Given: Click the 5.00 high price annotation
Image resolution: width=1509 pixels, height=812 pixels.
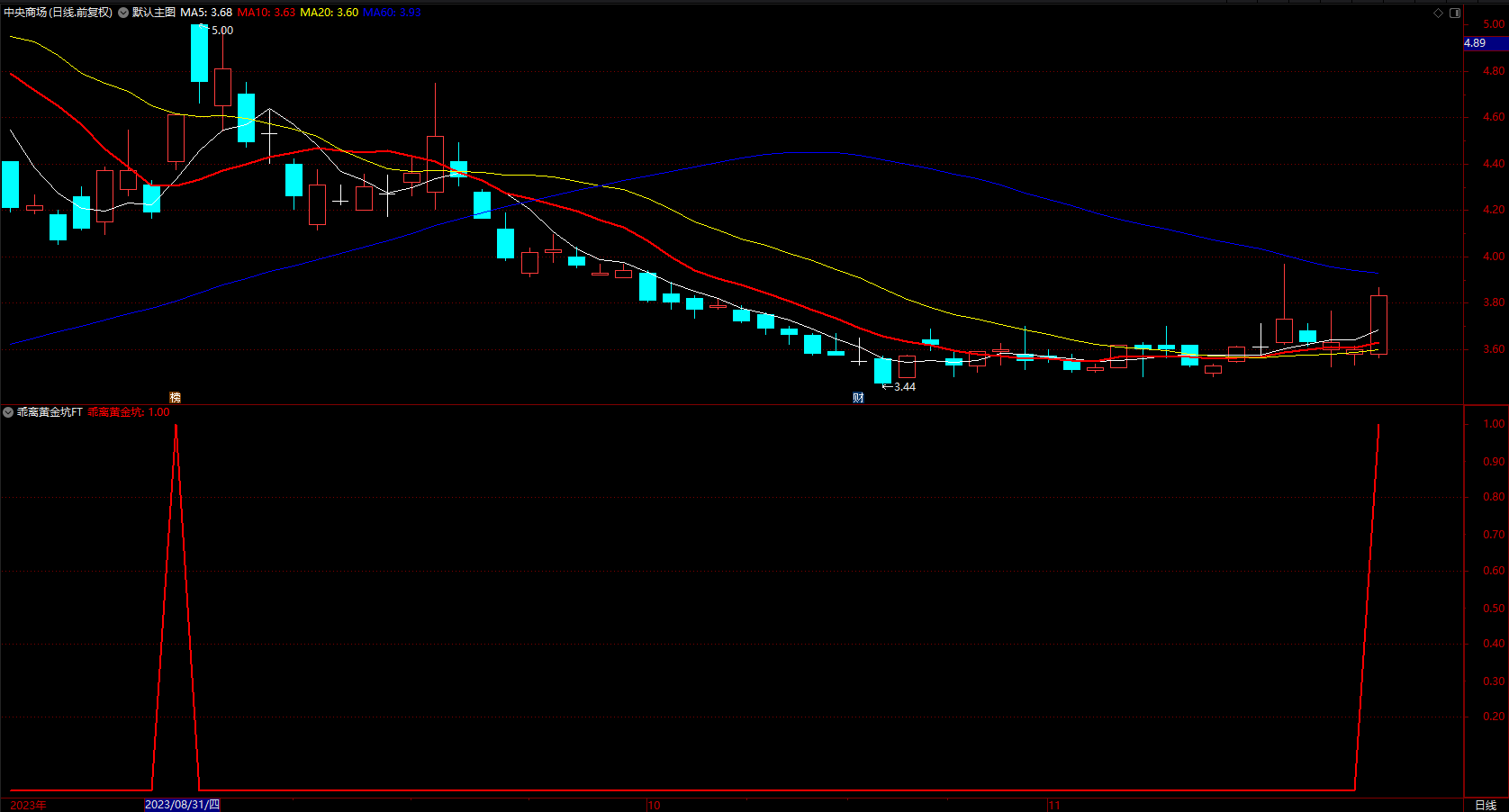Looking at the screenshot, I should (222, 31).
